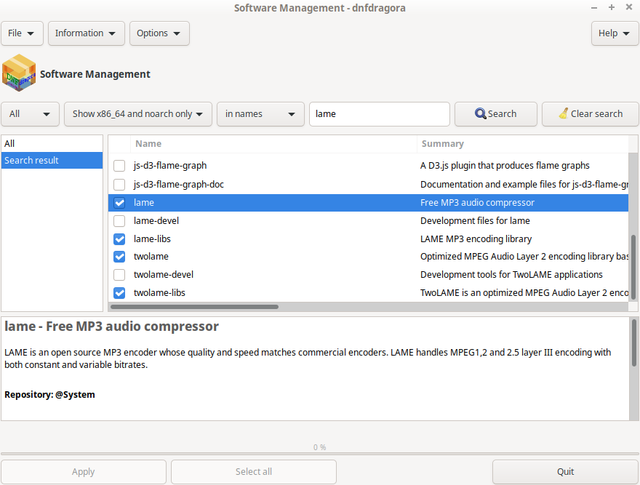Screen dimensions: 640x485
Task: Click the magnifier icon on the Search button
Action: point(480,113)
